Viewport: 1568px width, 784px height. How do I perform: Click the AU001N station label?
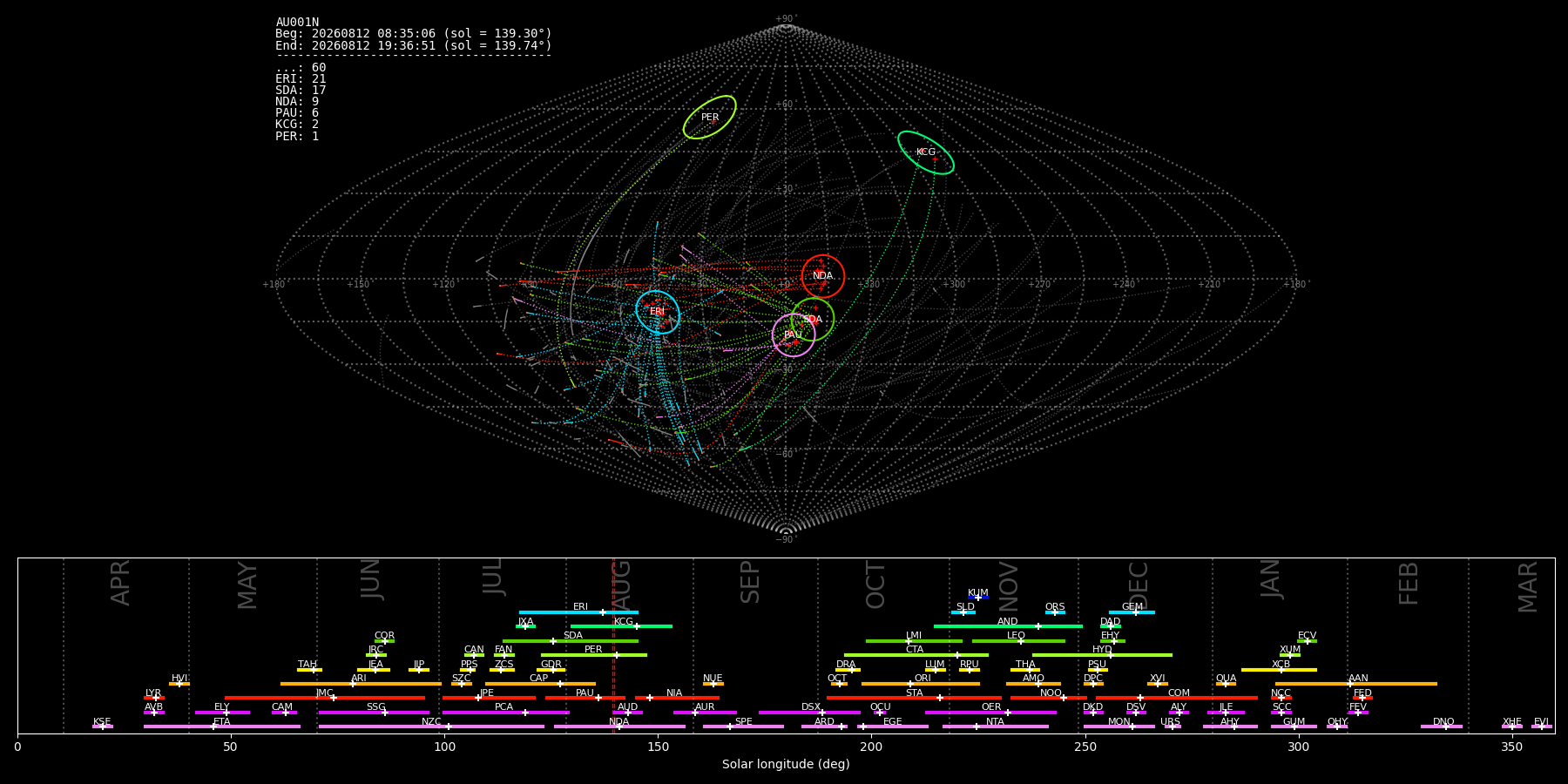point(297,23)
